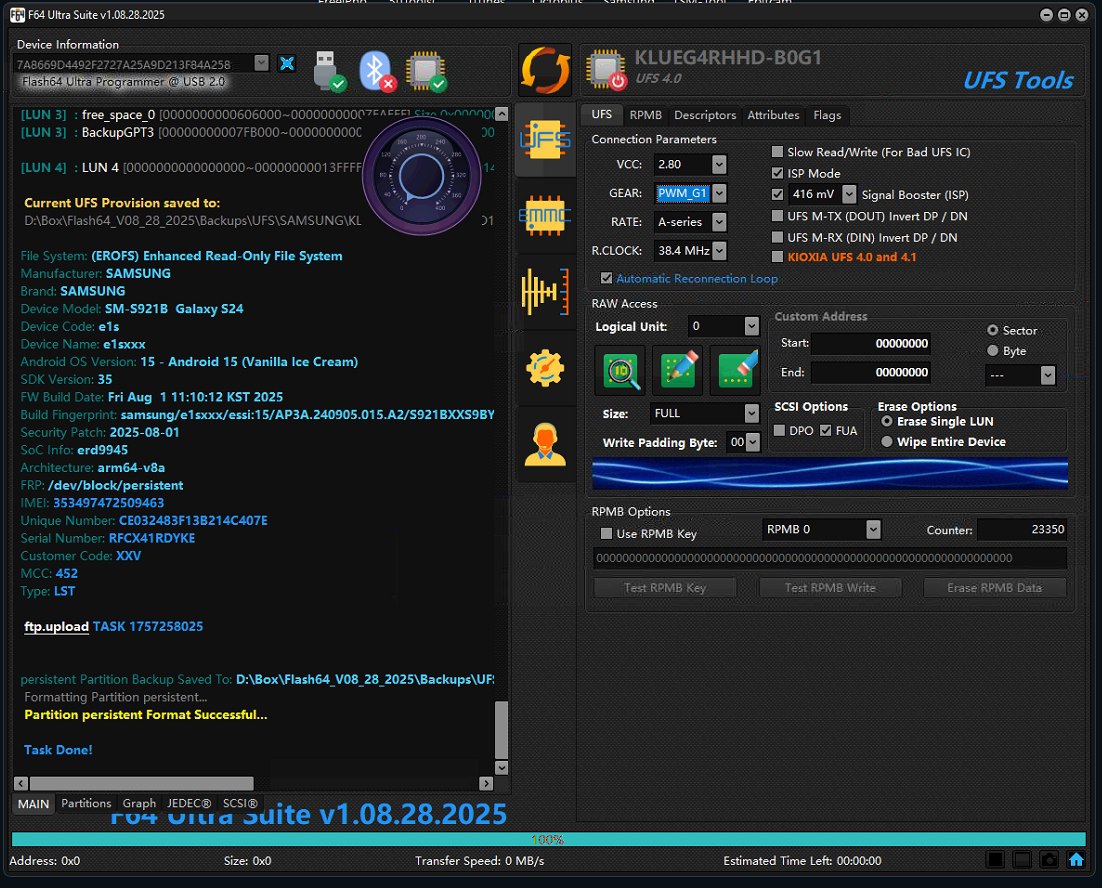Switch to the Attributes tab
The height and width of the screenshot is (888, 1102).
(773, 115)
